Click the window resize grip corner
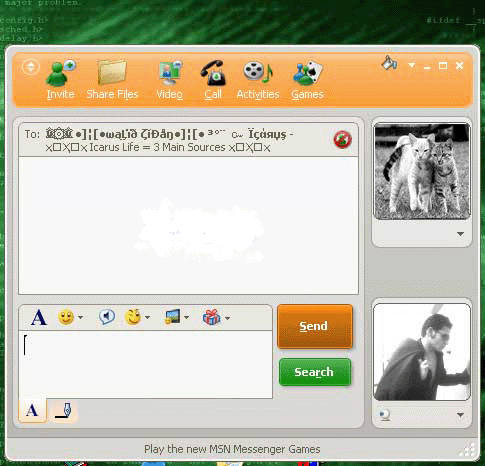The image size is (485, 466). [468, 450]
